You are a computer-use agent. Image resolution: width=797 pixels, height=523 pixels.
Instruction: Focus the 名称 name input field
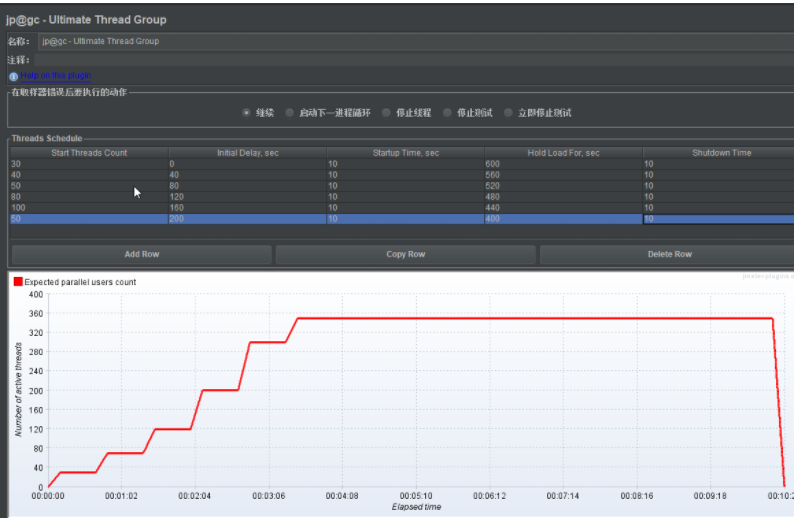click(x=415, y=41)
